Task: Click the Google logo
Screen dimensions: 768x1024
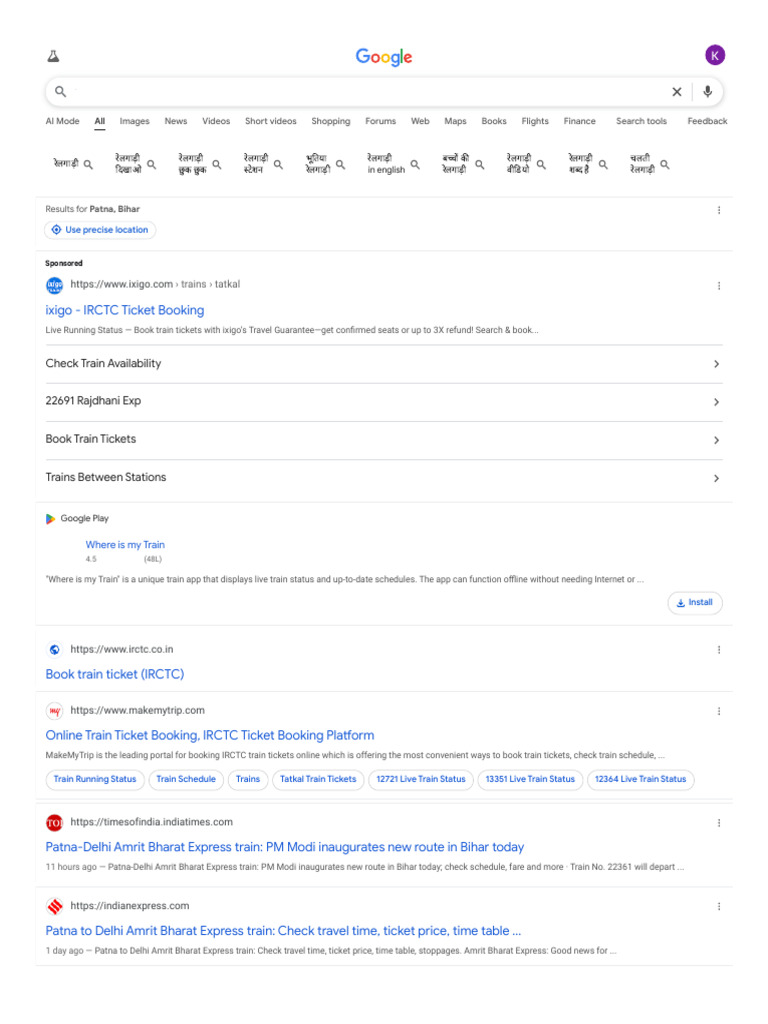Action: (x=384, y=57)
